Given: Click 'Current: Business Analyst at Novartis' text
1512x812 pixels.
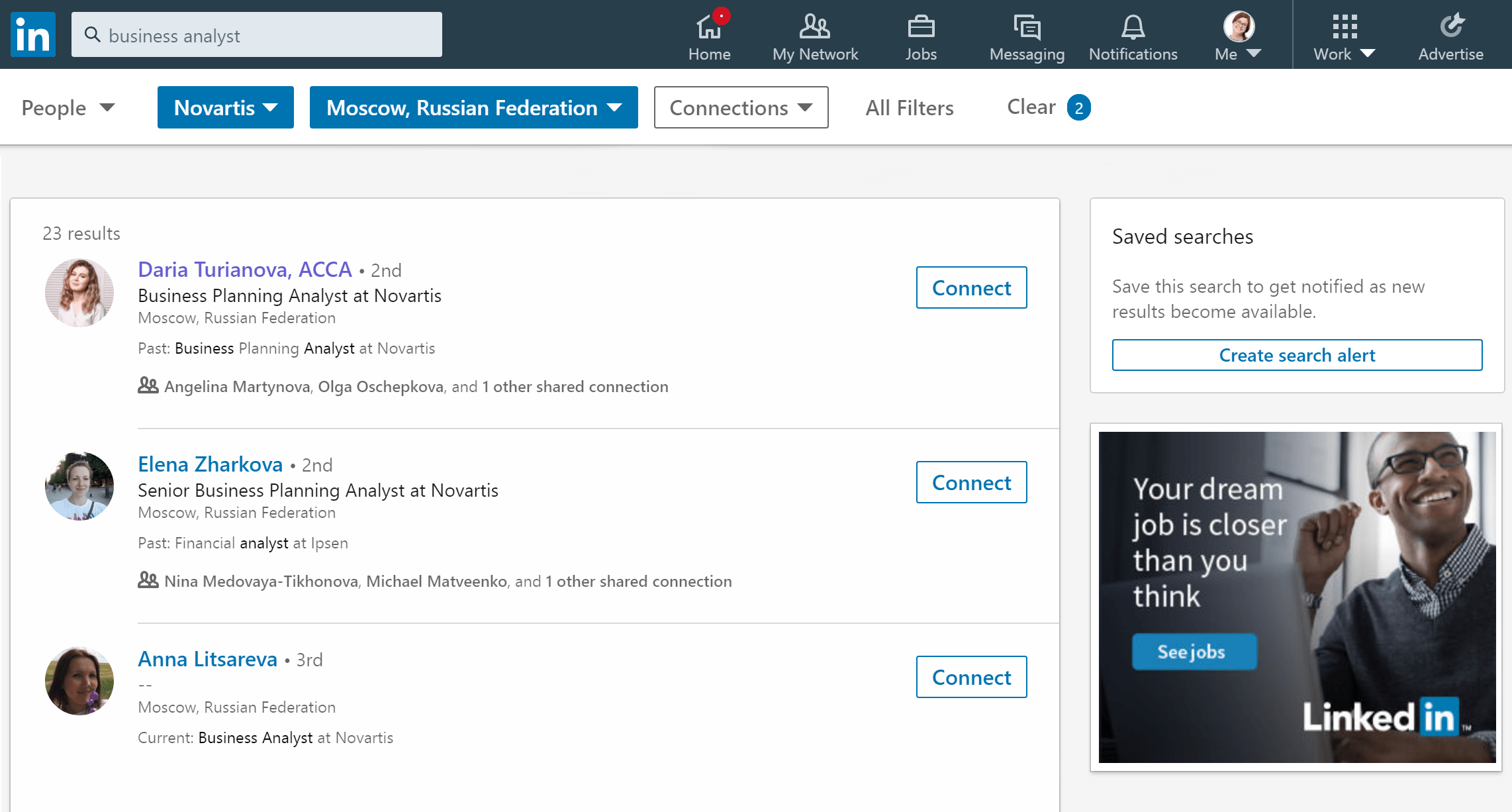Looking at the screenshot, I should (x=265, y=738).
